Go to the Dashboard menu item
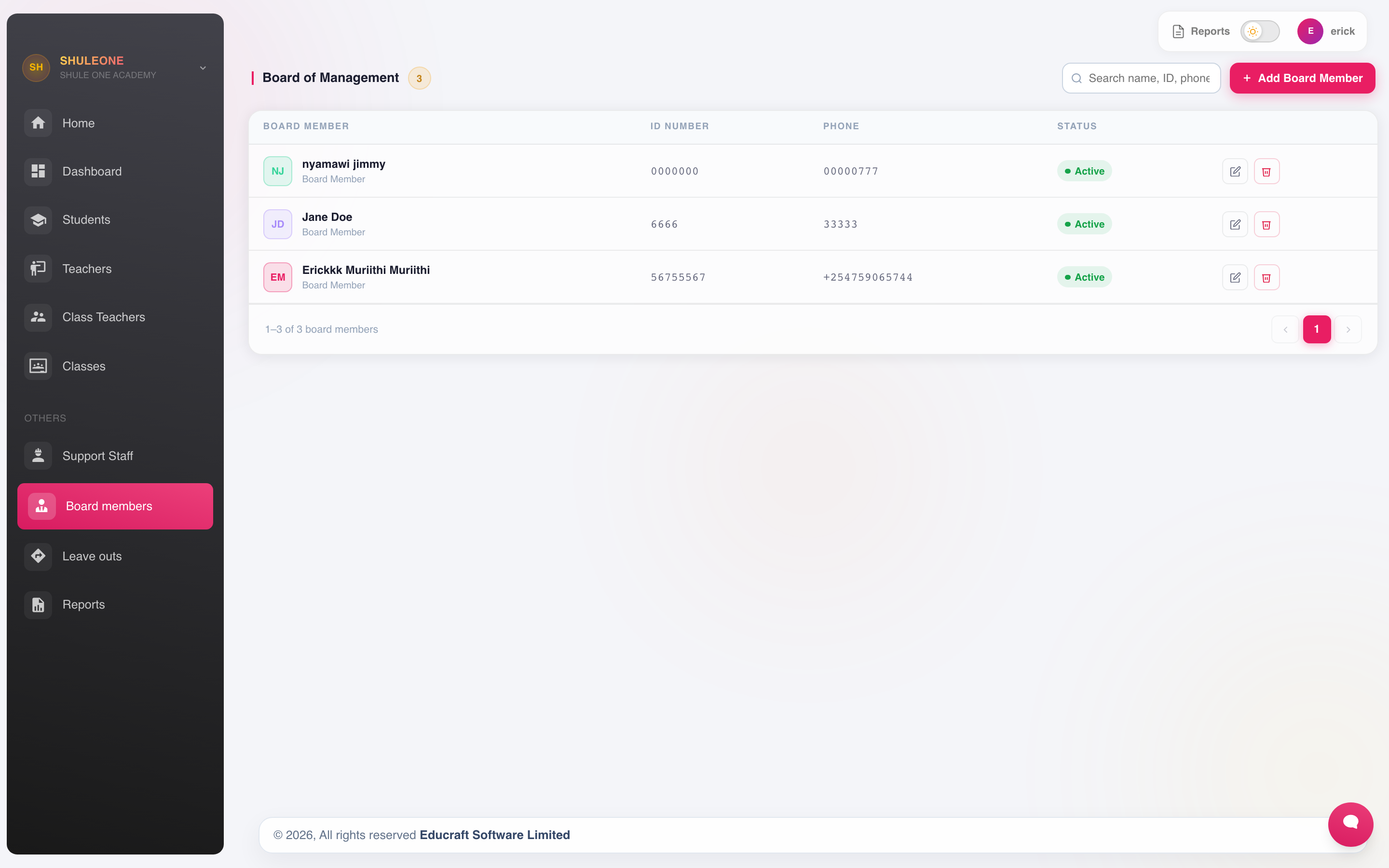The height and width of the screenshot is (868, 1389). tap(115, 171)
